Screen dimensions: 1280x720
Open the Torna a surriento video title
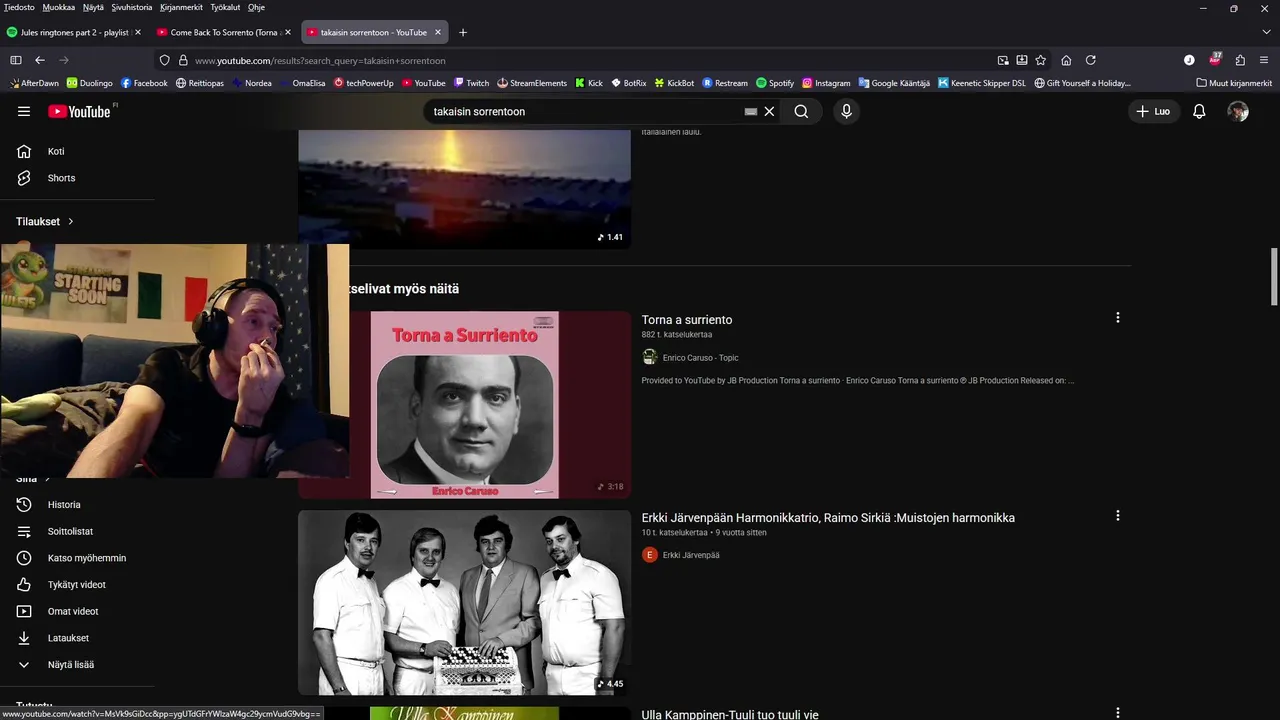(x=687, y=320)
